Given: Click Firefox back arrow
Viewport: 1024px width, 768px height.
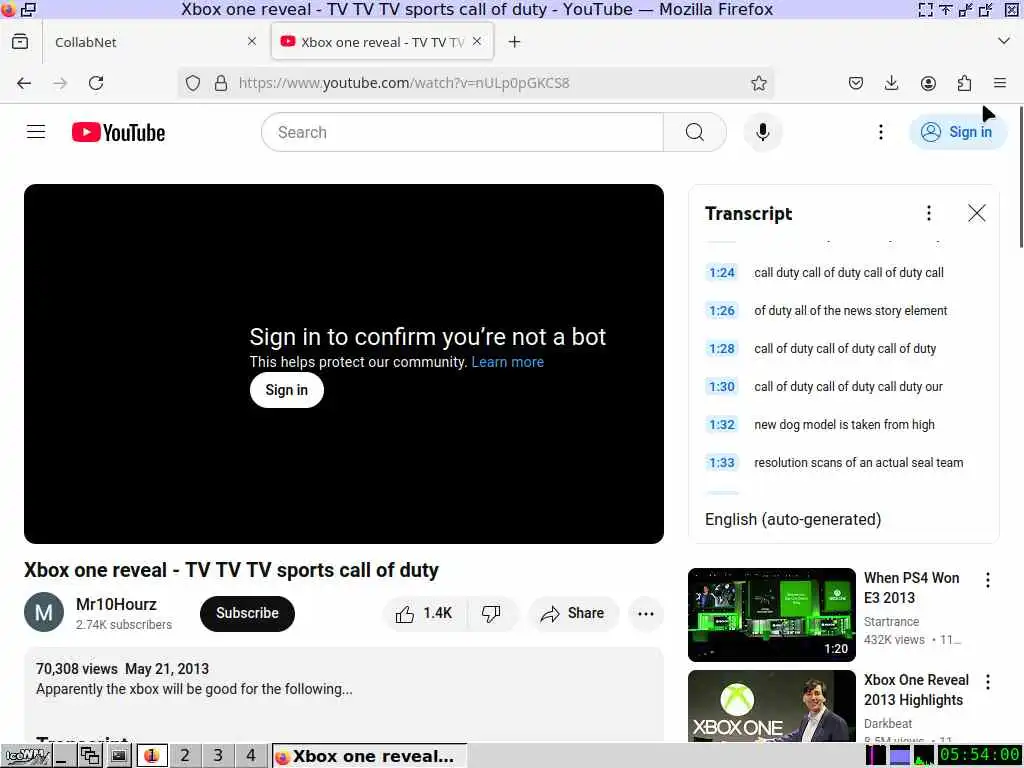Looking at the screenshot, I should pyautogui.click(x=24, y=83).
